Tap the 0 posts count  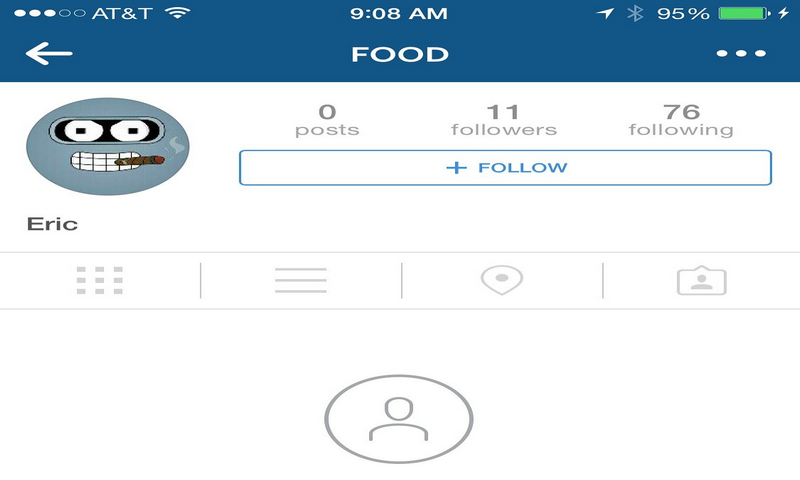tap(327, 120)
